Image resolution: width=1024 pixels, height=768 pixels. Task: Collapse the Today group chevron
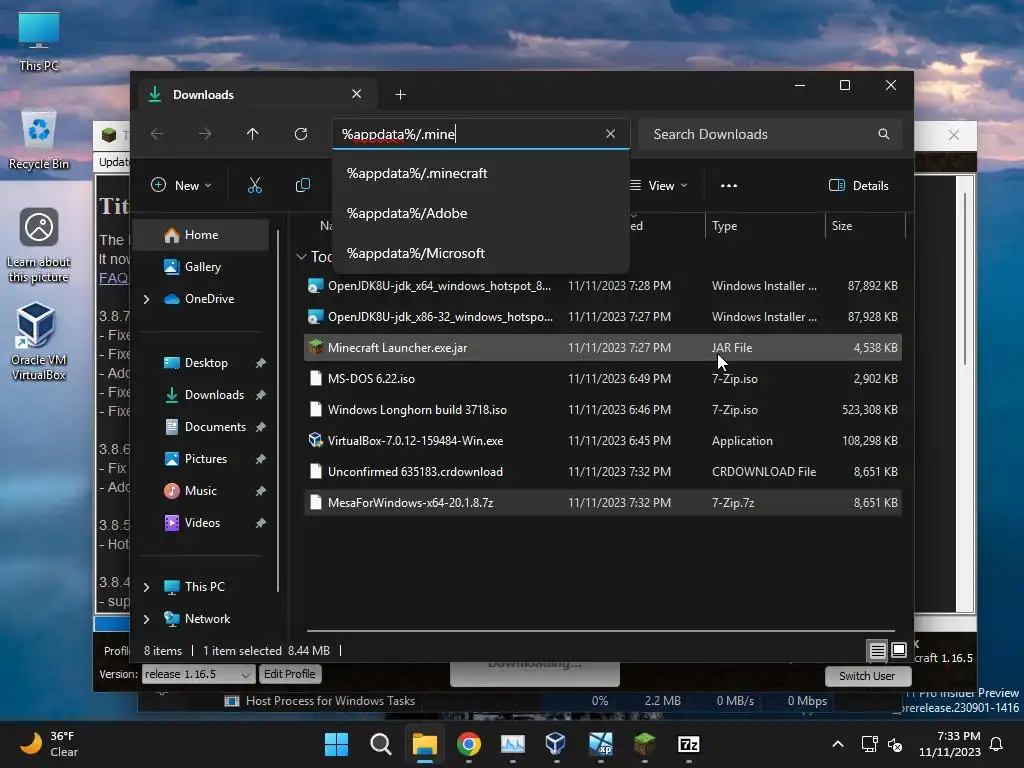pos(301,257)
